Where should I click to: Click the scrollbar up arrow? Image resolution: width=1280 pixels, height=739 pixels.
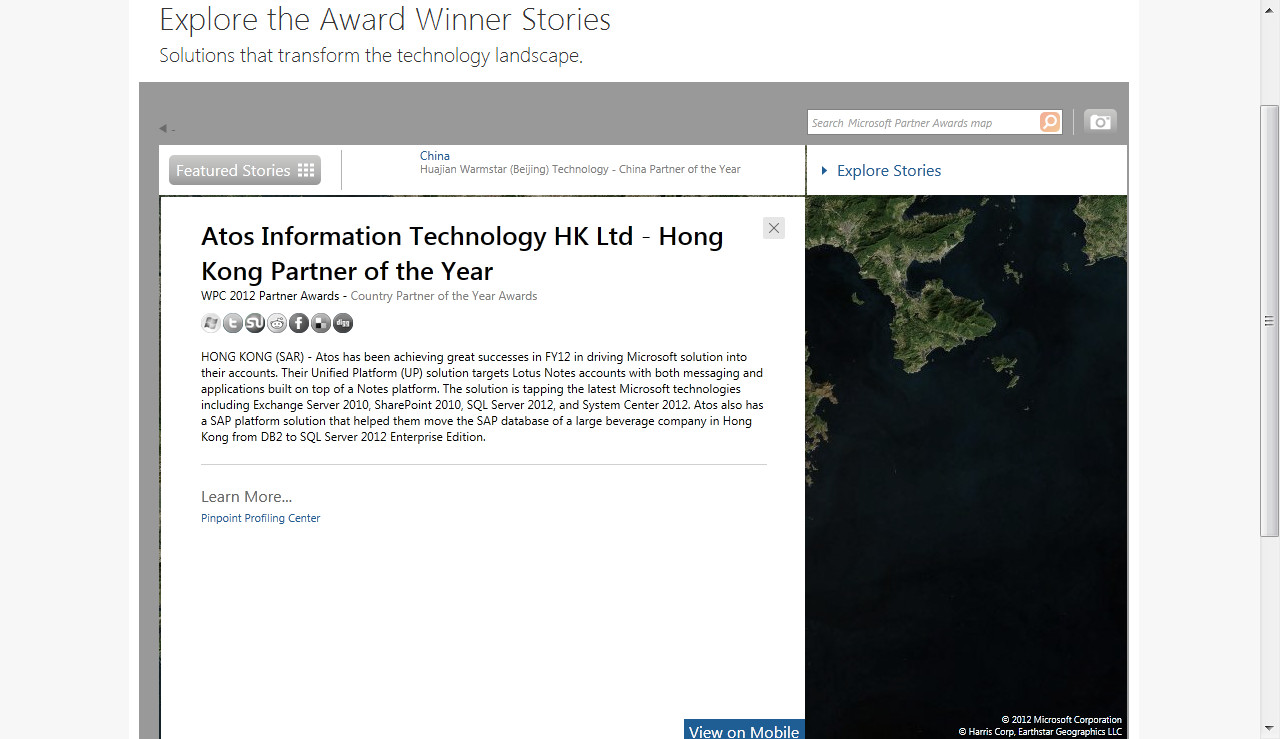[1270, 9]
